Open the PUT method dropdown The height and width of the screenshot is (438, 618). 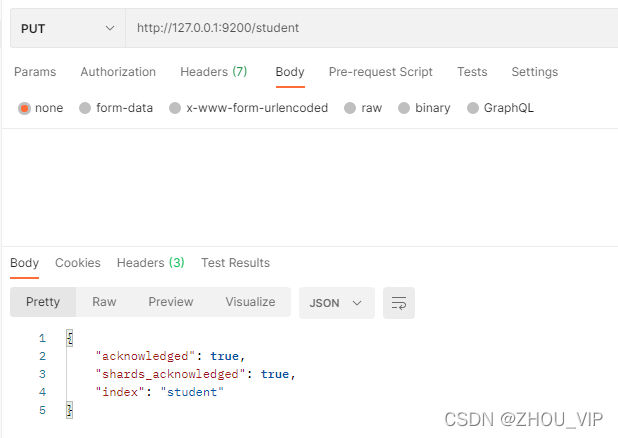(68, 28)
